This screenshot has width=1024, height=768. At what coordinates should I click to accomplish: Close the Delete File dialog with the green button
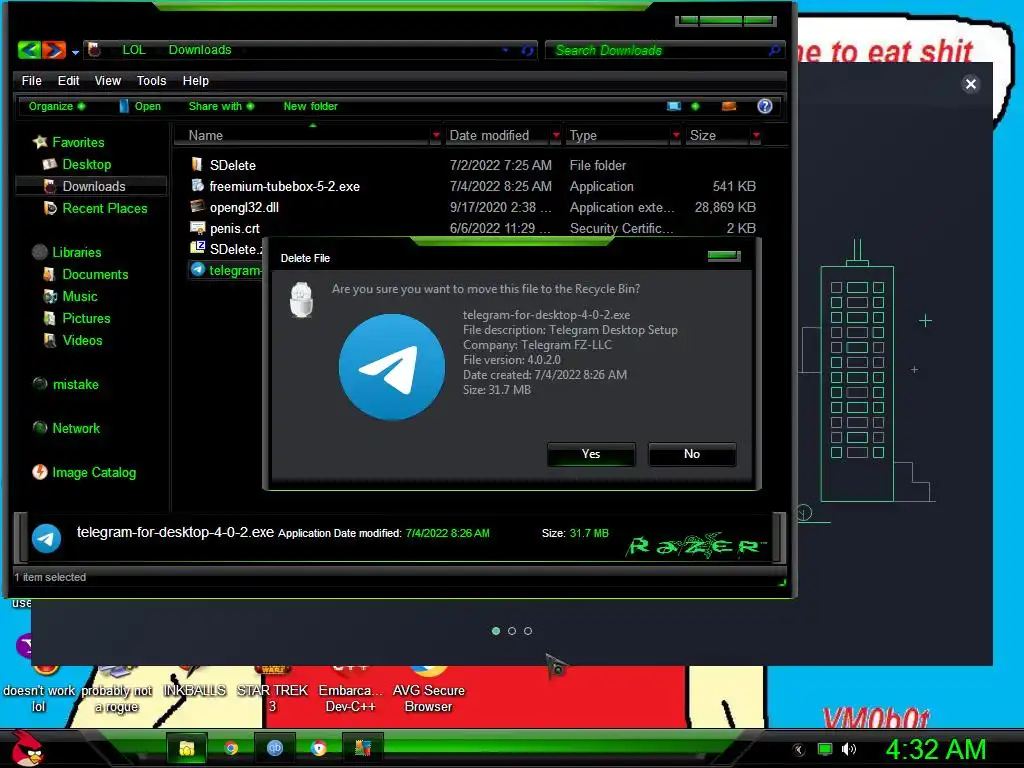(x=724, y=255)
